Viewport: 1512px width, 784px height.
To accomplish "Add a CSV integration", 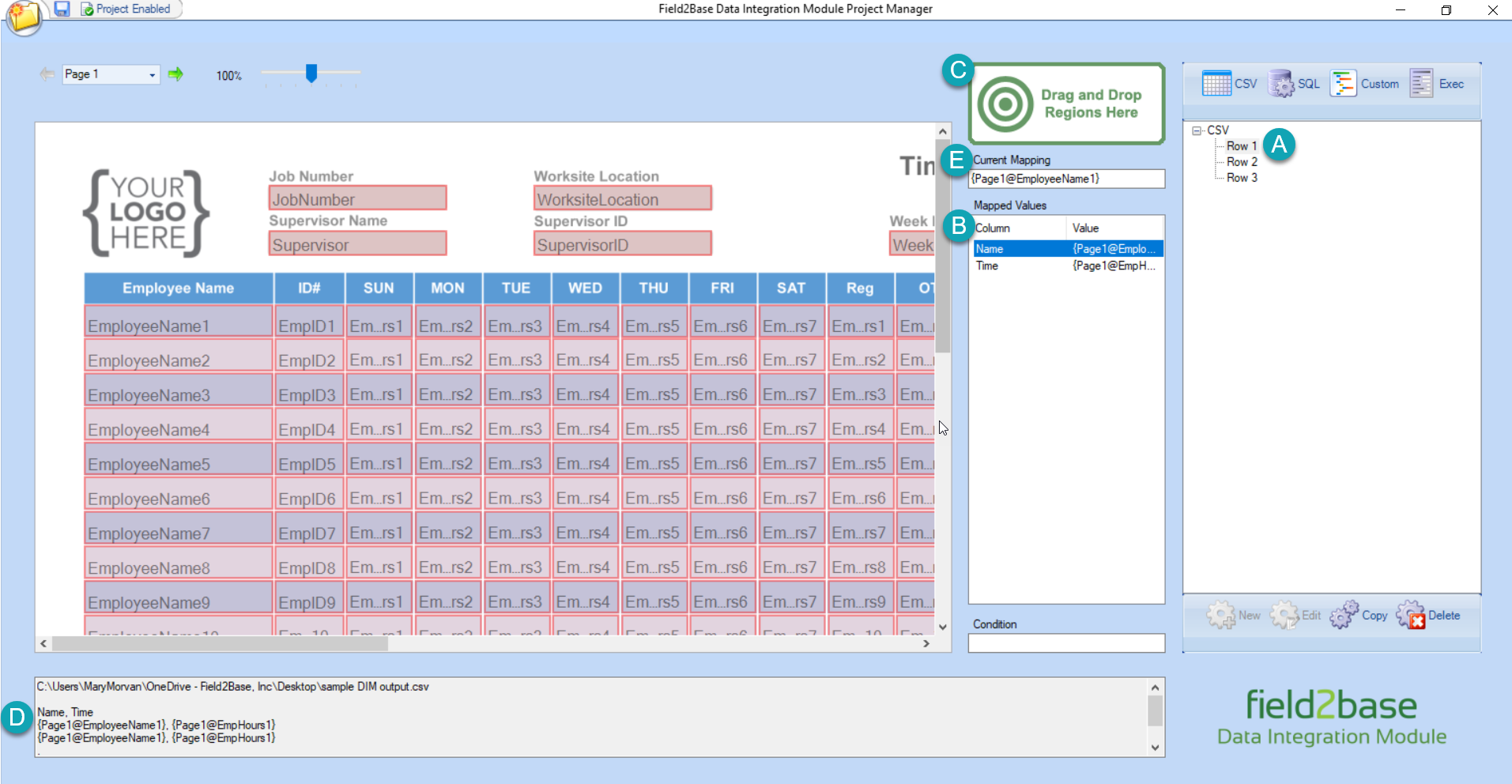I will coord(1229,84).
